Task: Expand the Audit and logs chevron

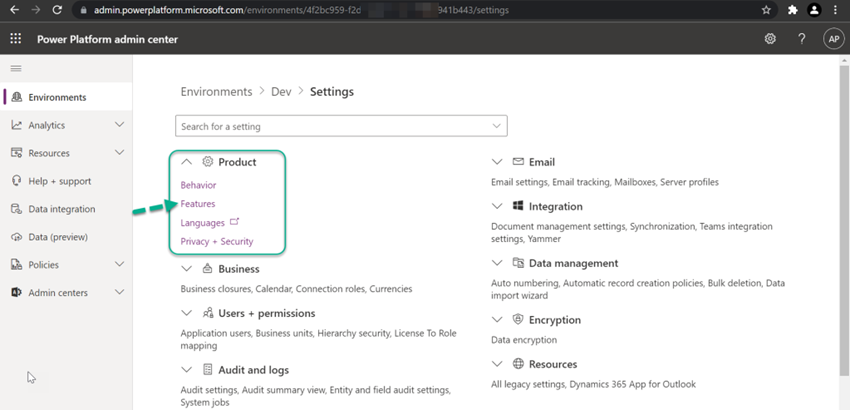Action: click(186, 370)
